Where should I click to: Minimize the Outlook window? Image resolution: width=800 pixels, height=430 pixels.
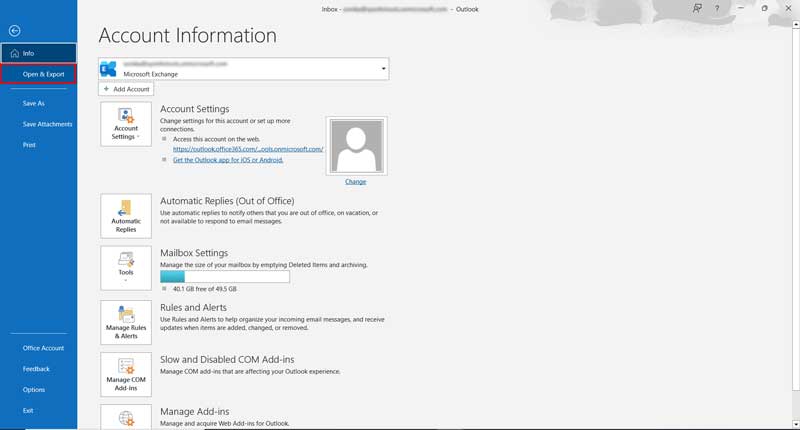pos(741,9)
